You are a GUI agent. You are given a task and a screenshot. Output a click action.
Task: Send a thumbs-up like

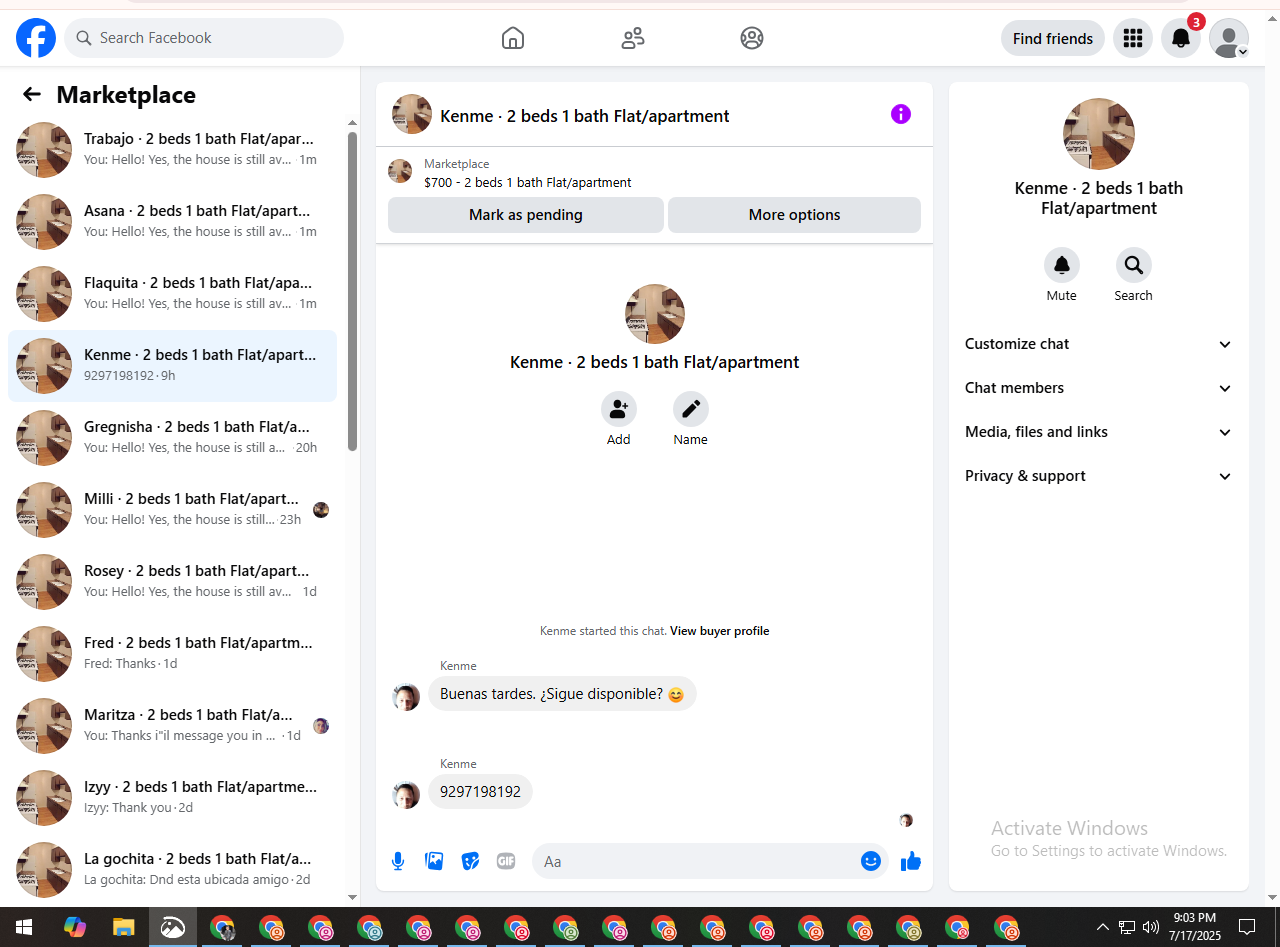point(910,861)
